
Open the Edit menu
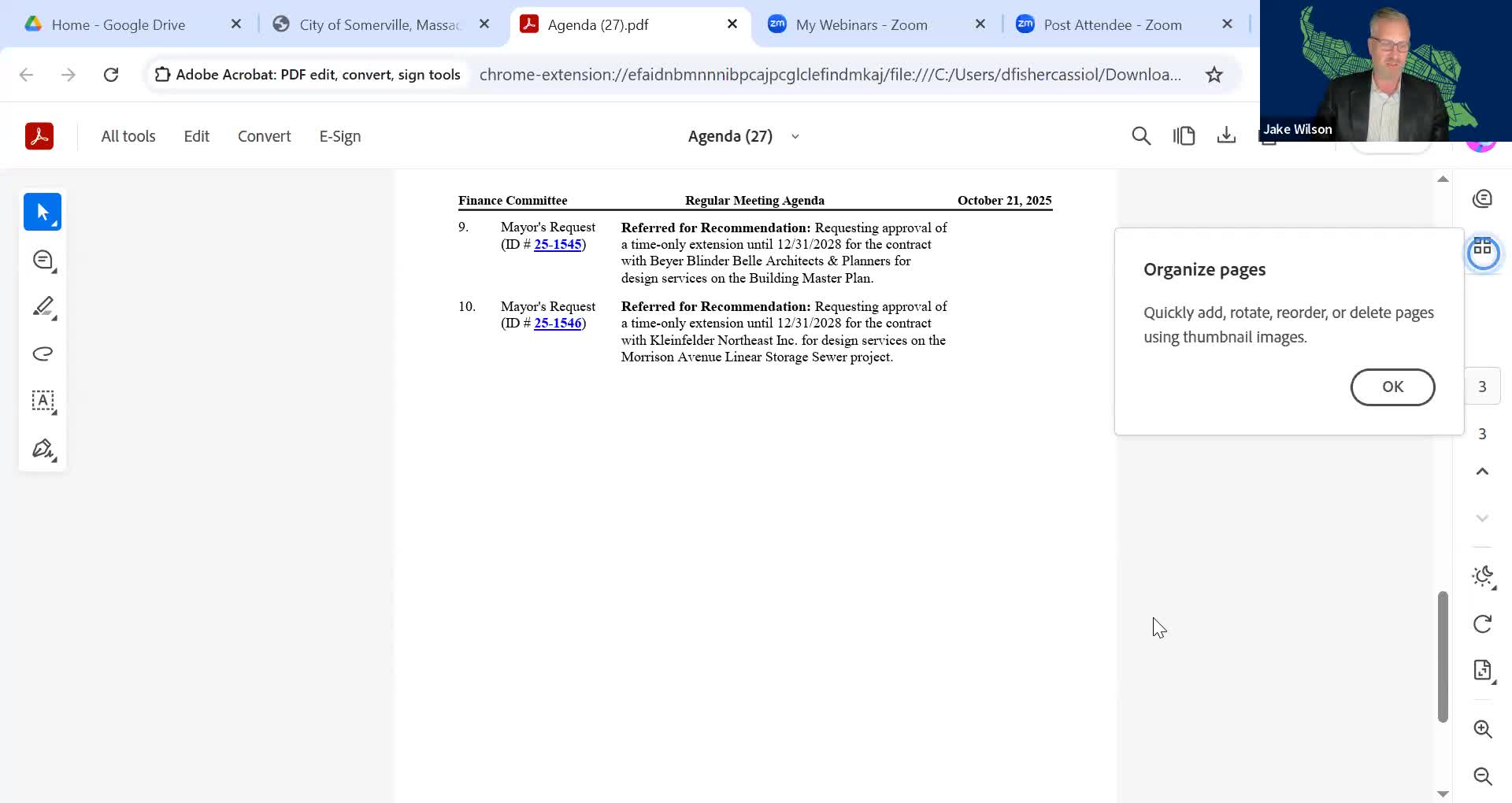tap(197, 136)
